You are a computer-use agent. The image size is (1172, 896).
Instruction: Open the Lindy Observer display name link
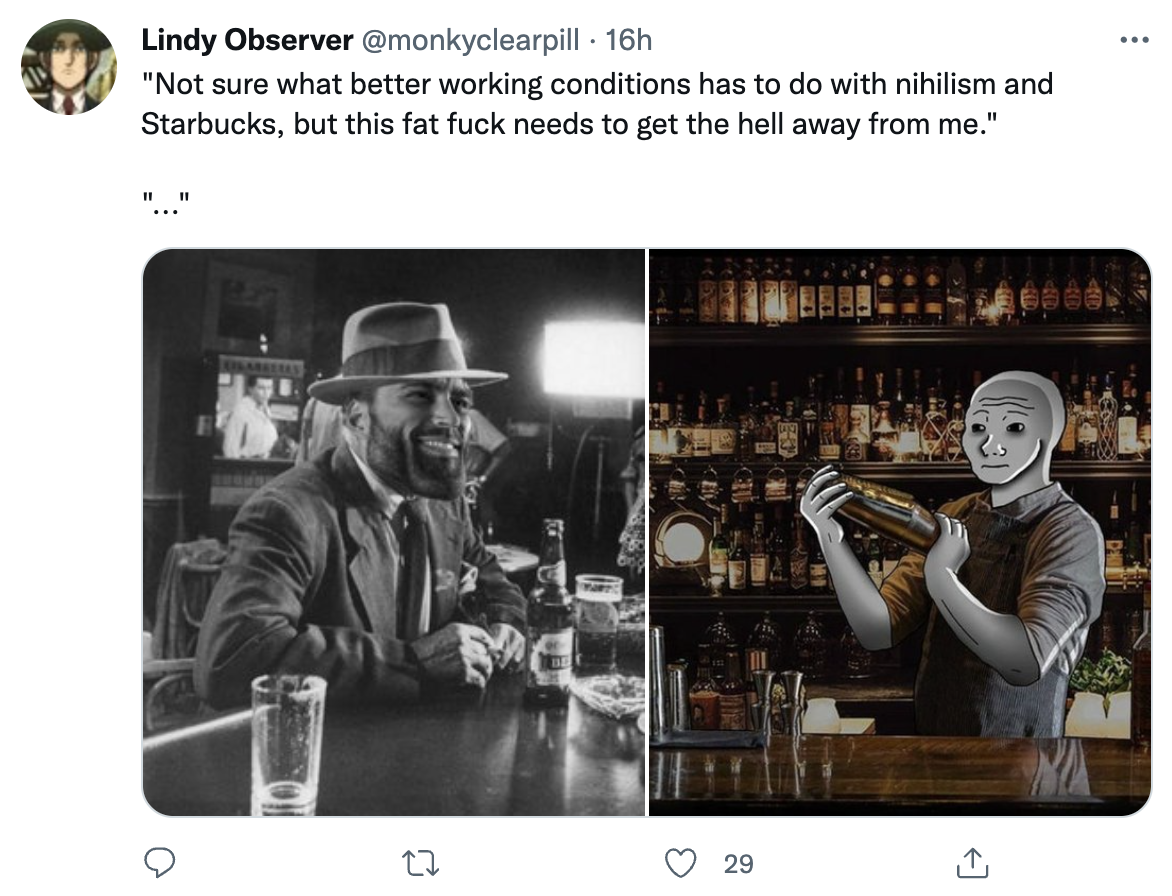tap(247, 40)
